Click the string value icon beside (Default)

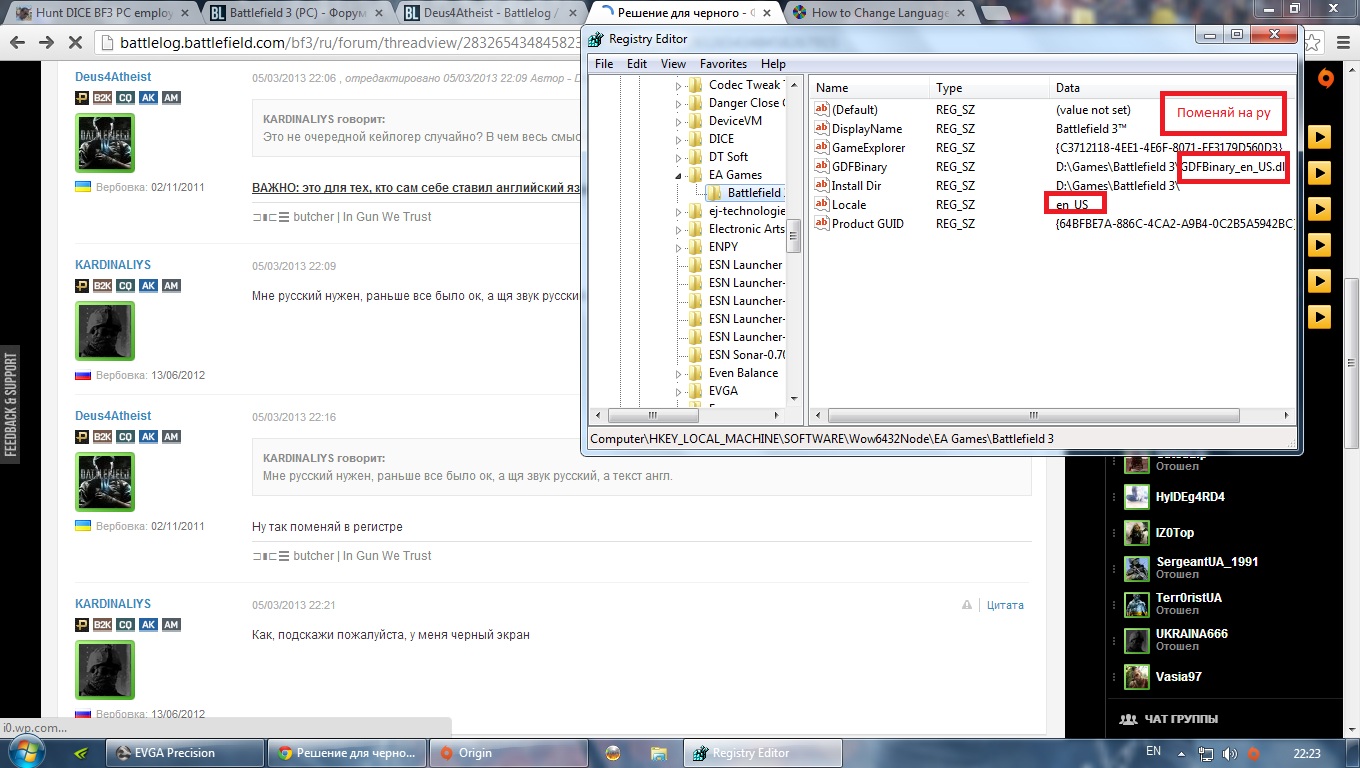coord(822,109)
